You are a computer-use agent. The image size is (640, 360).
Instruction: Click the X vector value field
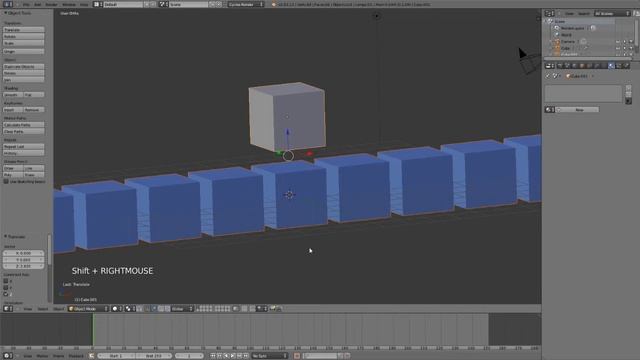point(24,253)
